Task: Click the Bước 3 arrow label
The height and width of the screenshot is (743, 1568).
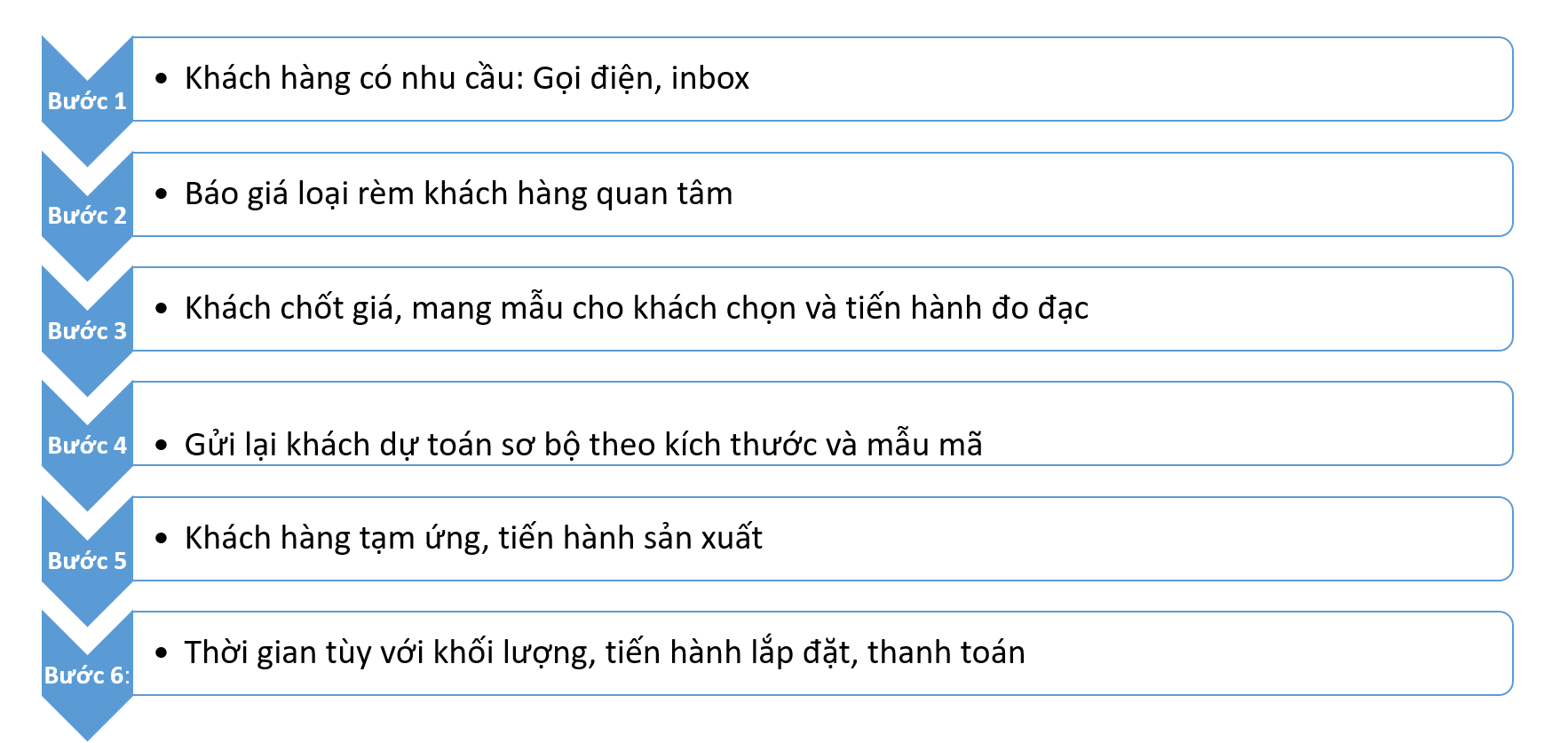Action: click(x=87, y=331)
